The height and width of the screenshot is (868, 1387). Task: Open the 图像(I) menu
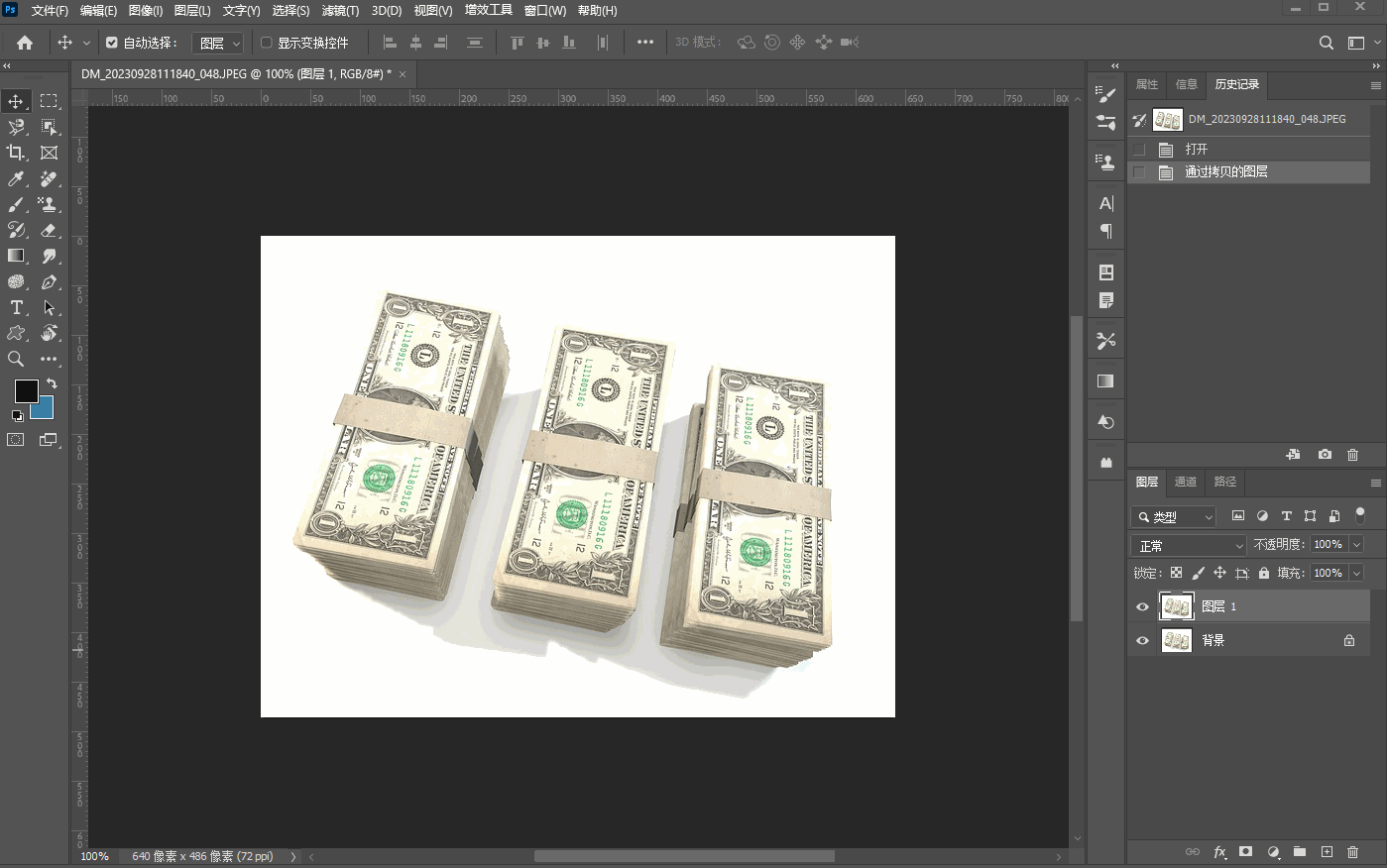[146, 11]
